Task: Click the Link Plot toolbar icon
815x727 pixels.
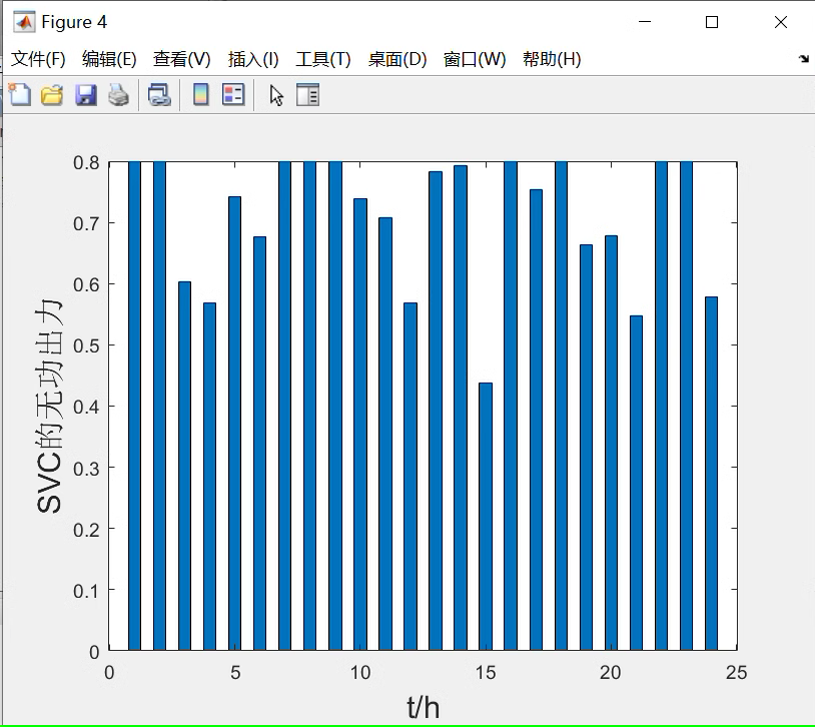Action: coord(159,95)
